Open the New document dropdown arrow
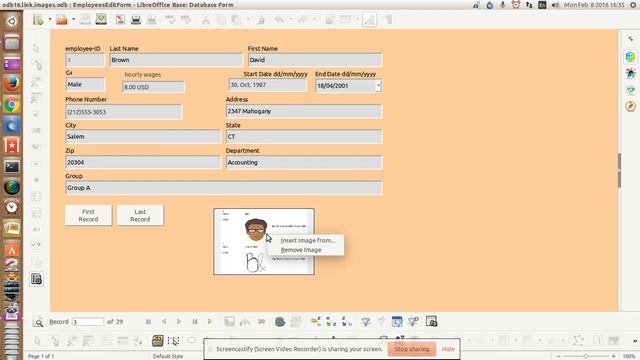The width and height of the screenshot is (640, 360). pyautogui.click(x=50, y=20)
